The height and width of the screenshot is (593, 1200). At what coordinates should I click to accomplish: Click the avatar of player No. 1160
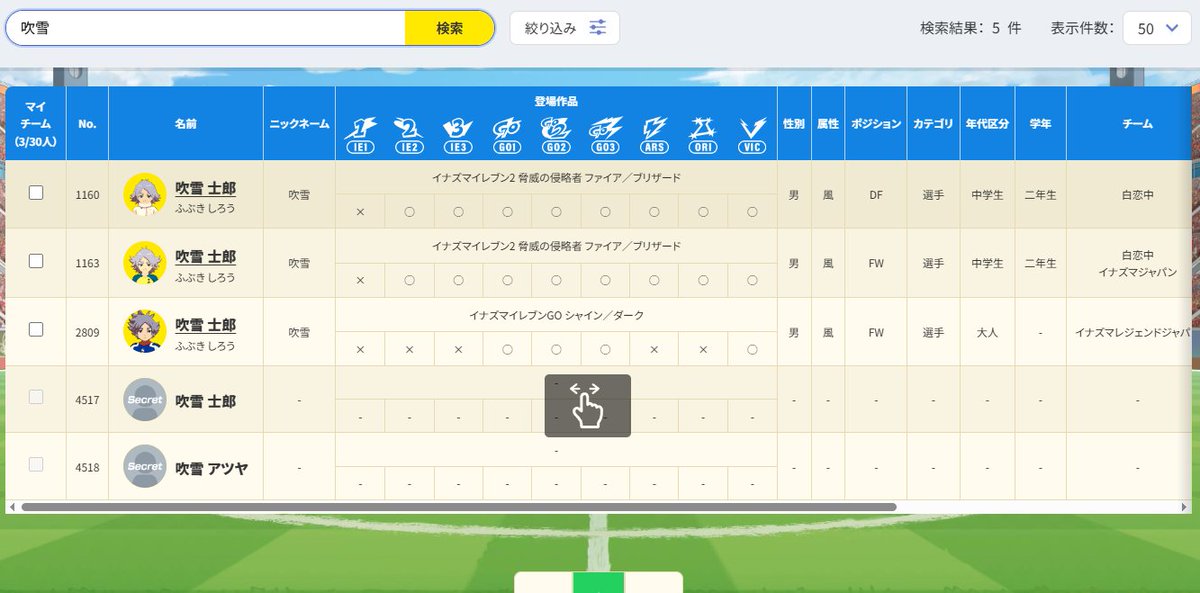point(145,194)
